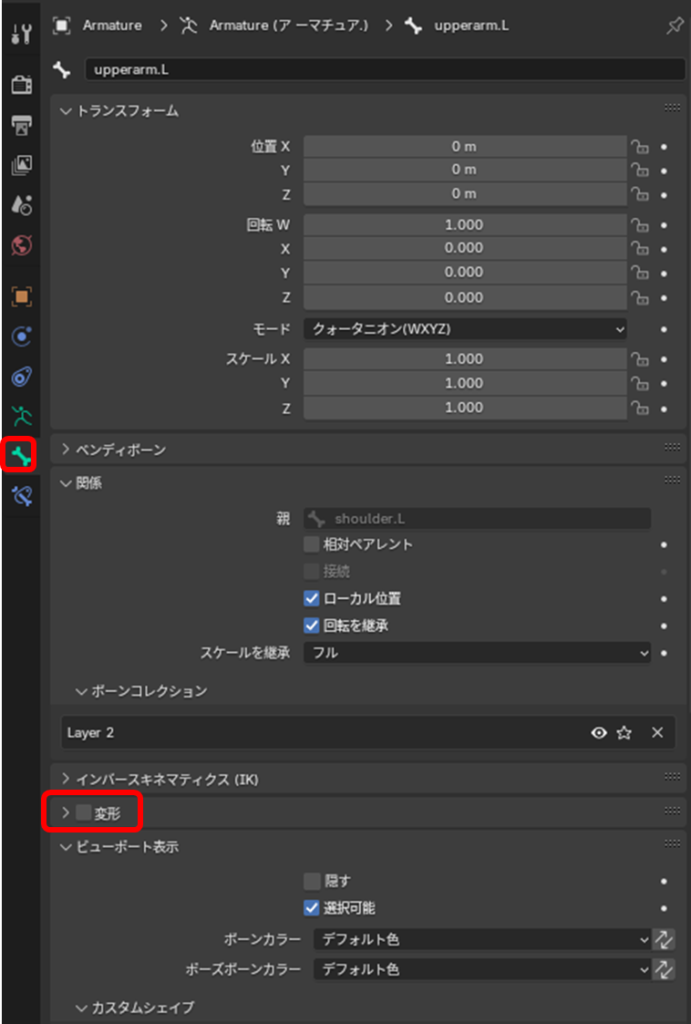The image size is (691, 1024).
Task: Open the Bone properties tab icon
Action: pos(21,457)
